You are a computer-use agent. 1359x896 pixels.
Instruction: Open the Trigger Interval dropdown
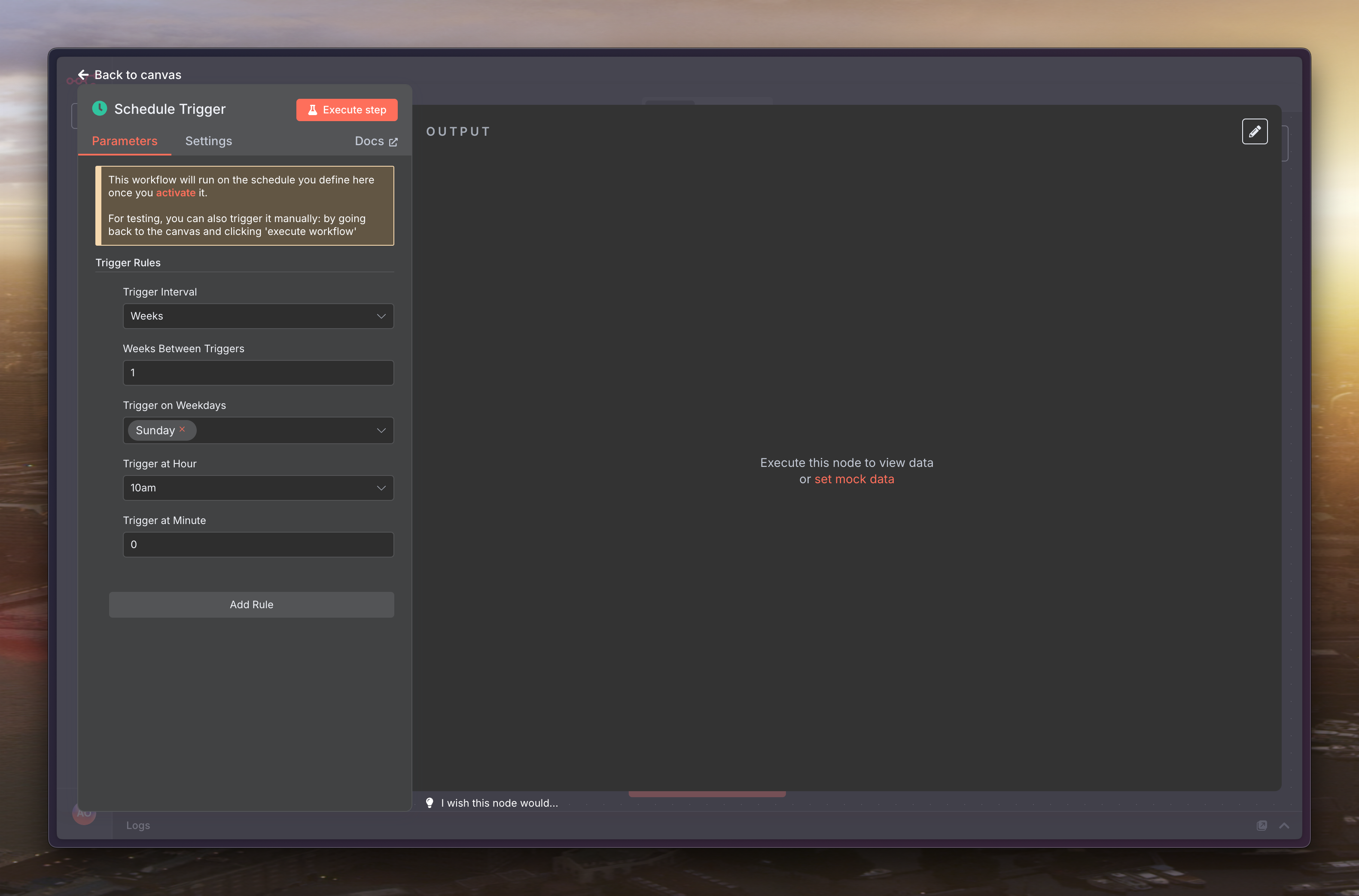tap(258, 316)
